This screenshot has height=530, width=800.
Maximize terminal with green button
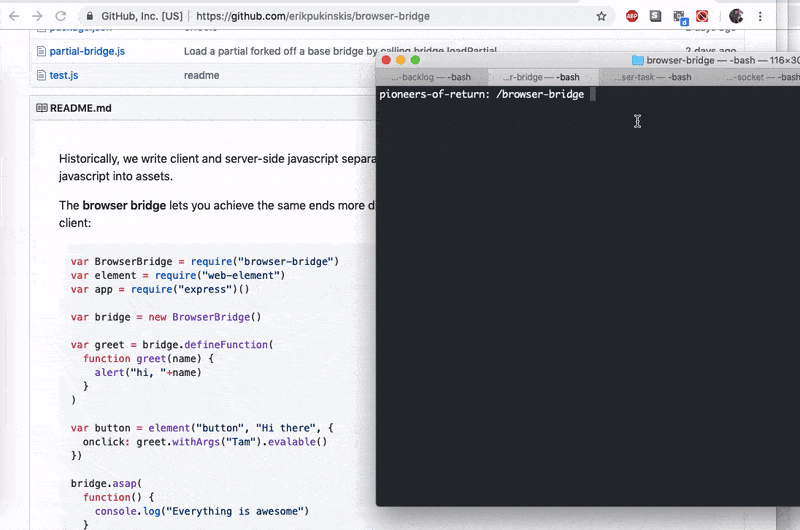[415, 60]
